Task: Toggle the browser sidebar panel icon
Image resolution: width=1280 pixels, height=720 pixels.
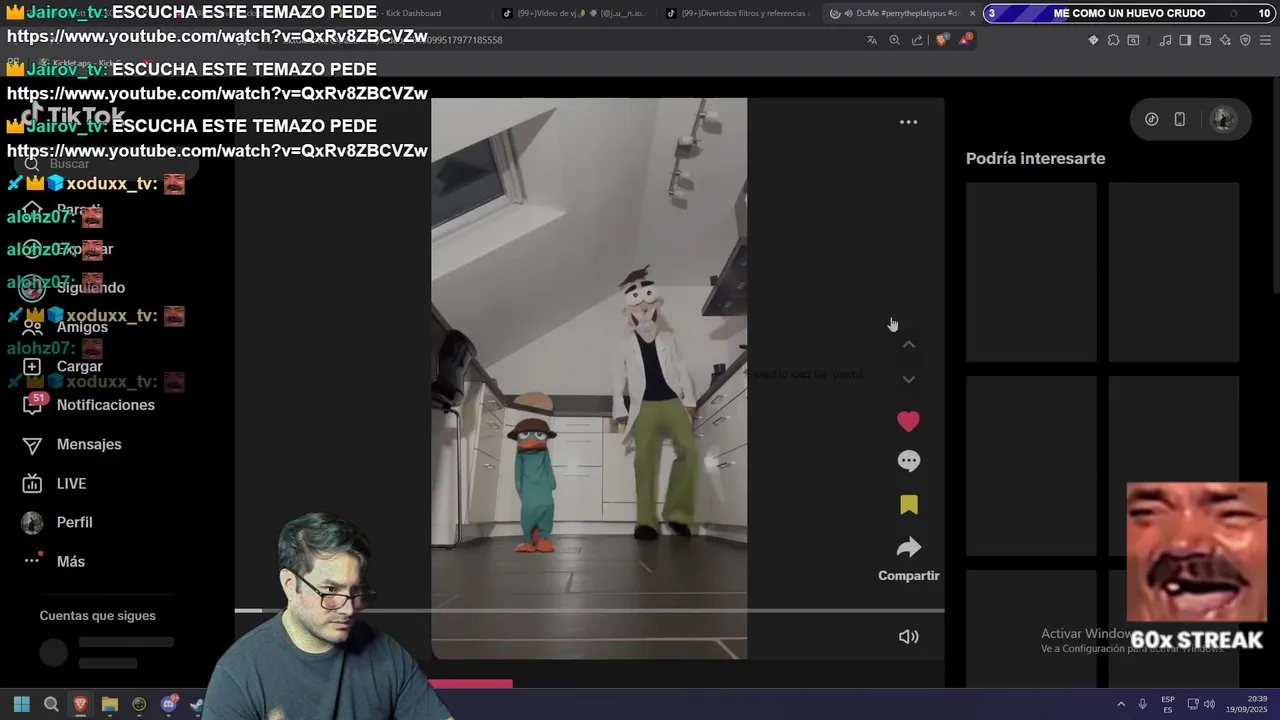Action: click(x=1185, y=40)
